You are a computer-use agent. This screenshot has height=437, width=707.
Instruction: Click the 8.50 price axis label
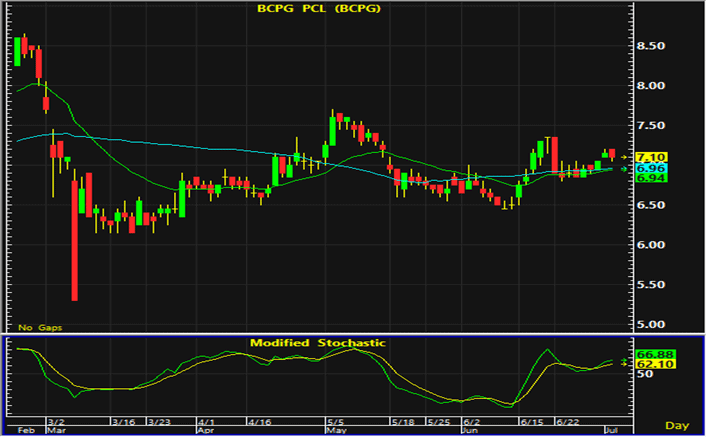(650, 46)
